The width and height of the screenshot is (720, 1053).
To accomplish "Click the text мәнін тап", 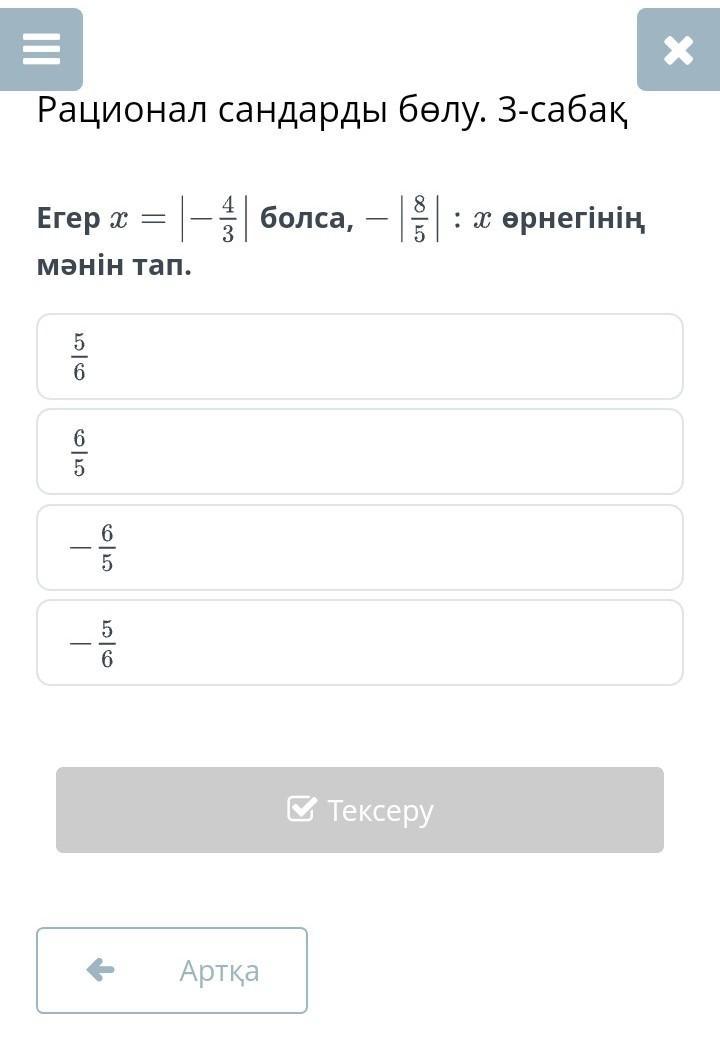I will tap(114, 265).
